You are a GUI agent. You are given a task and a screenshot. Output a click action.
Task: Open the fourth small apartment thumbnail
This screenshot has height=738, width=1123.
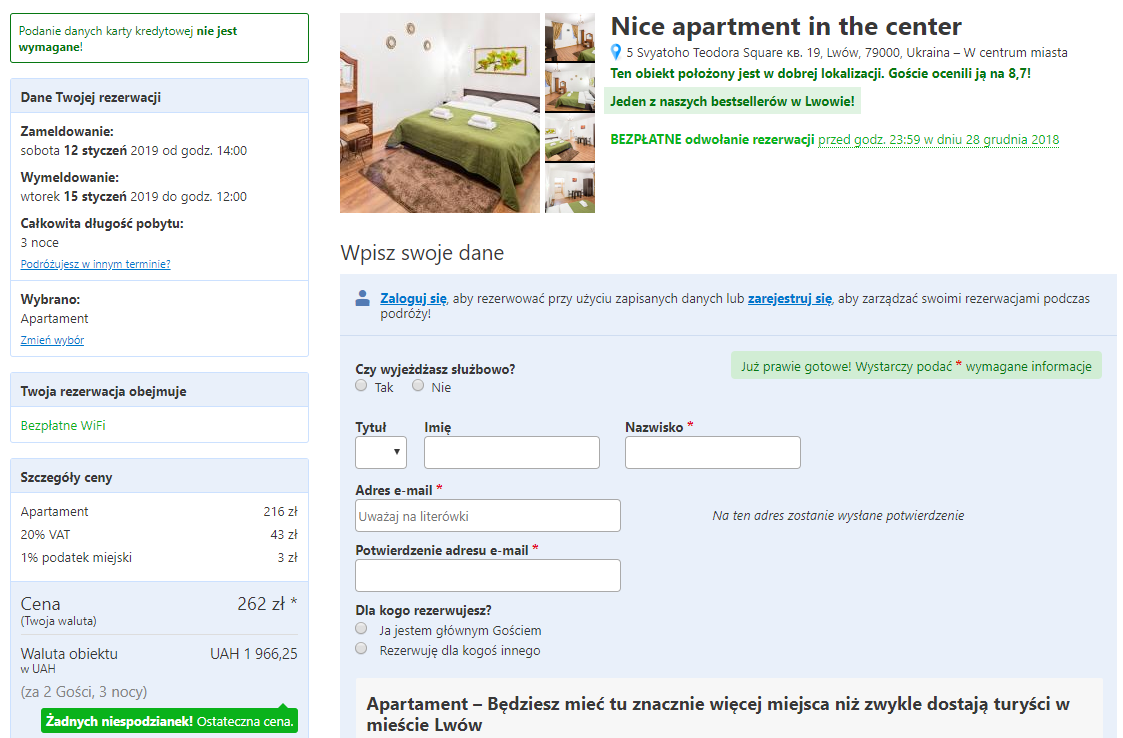click(x=570, y=189)
